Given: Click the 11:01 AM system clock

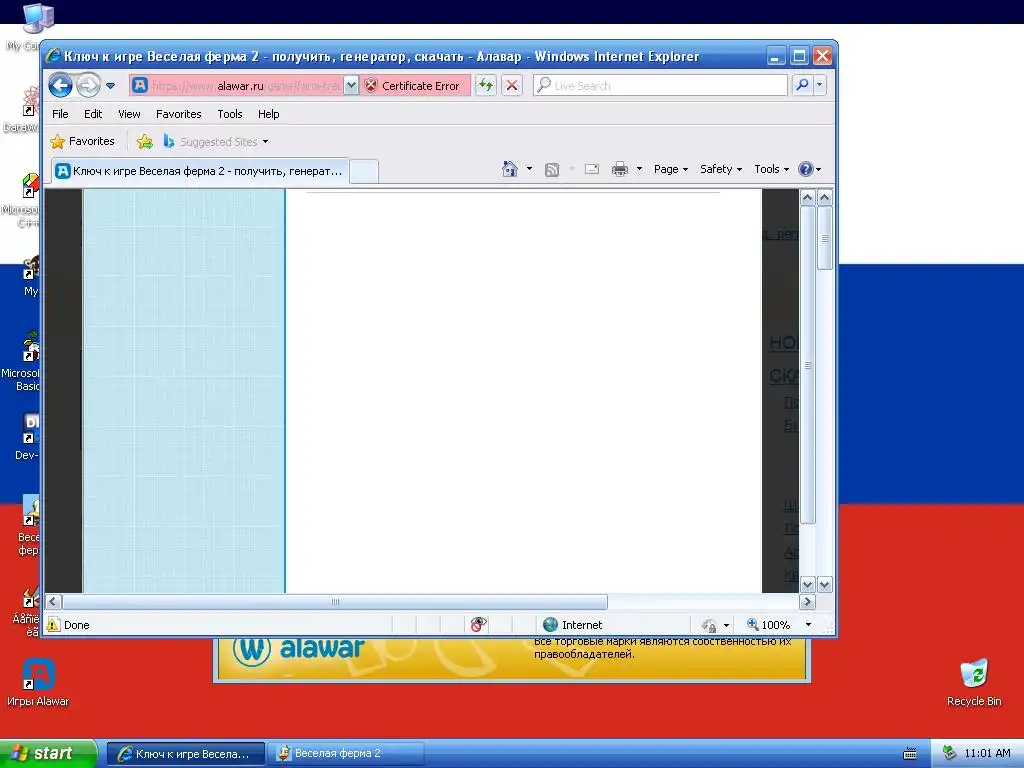Looking at the screenshot, I should click(987, 754).
